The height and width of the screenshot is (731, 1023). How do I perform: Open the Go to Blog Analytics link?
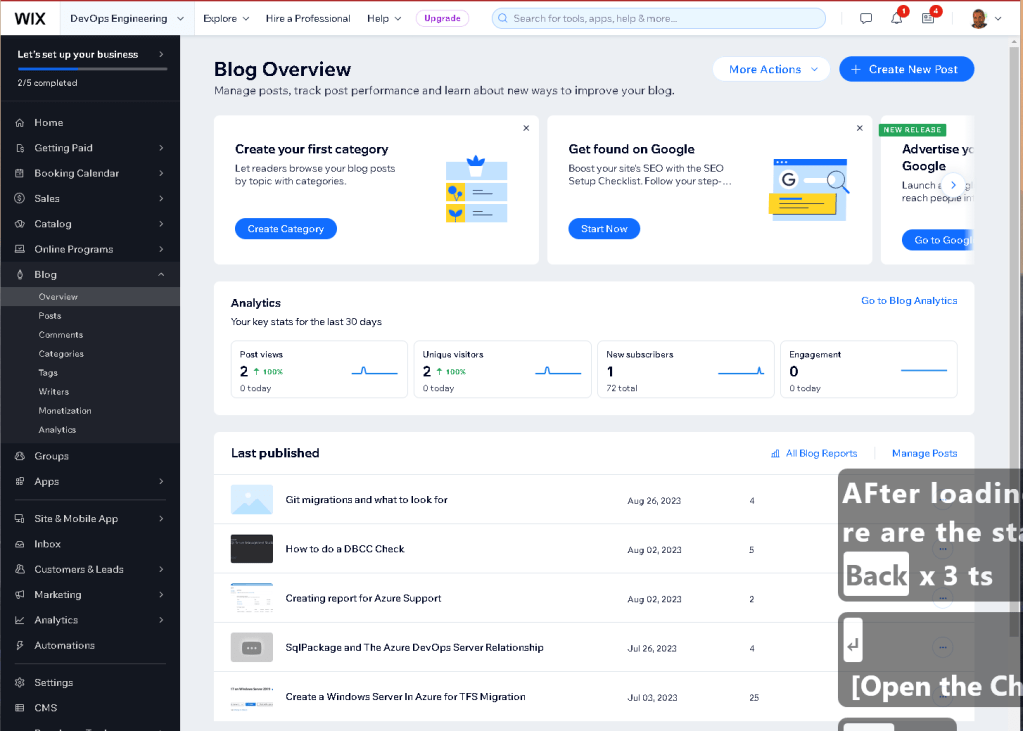909,301
